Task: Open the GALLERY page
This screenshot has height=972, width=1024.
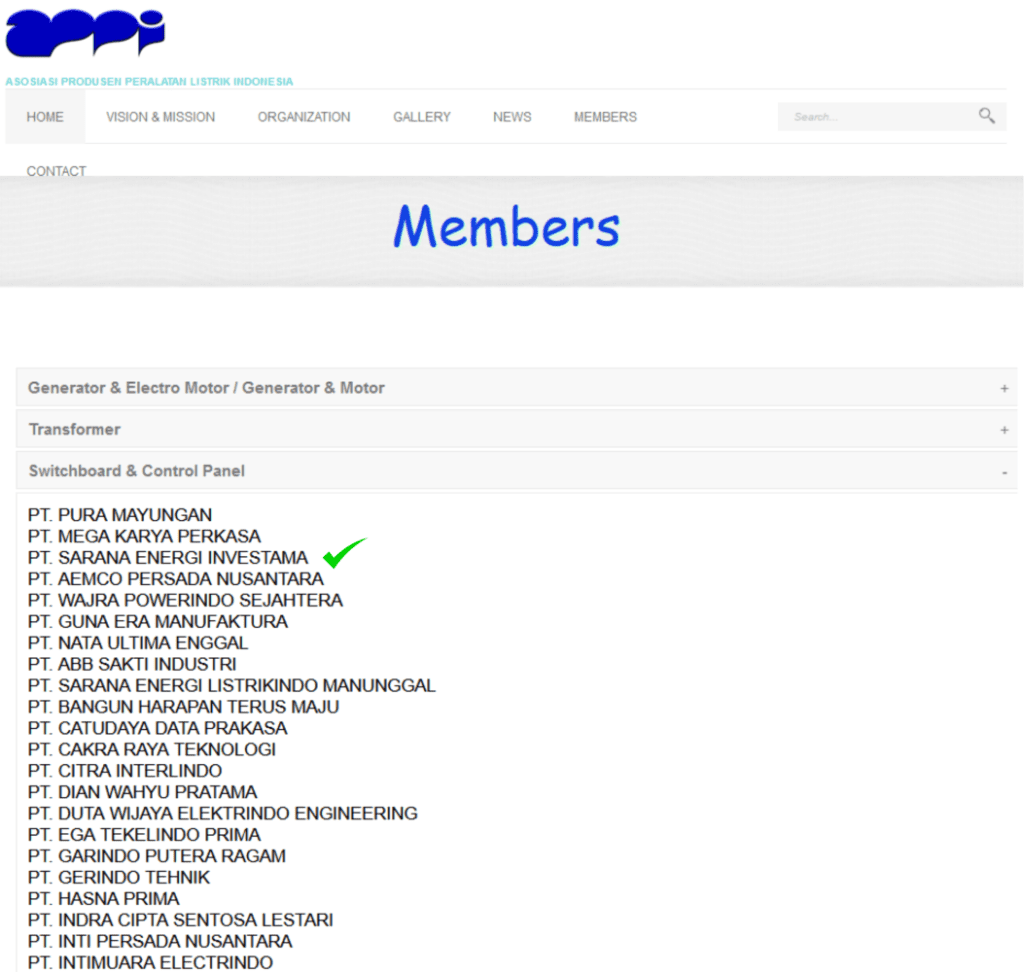Action: [x=421, y=117]
